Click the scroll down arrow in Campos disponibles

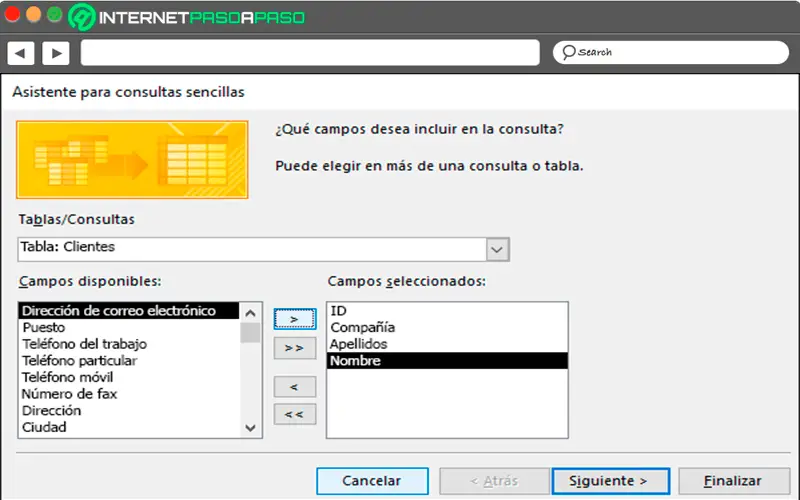tap(250, 428)
